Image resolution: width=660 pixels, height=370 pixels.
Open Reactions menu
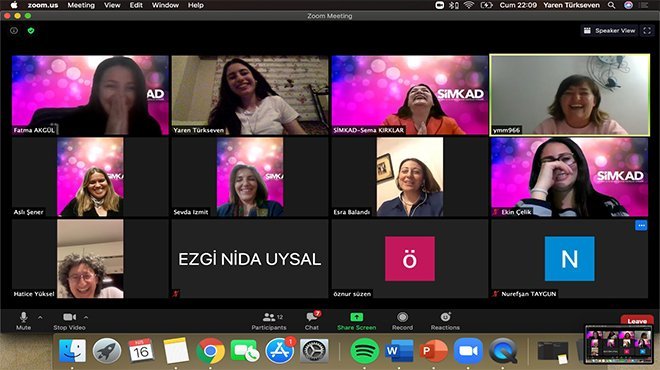pyautogui.click(x=445, y=321)
